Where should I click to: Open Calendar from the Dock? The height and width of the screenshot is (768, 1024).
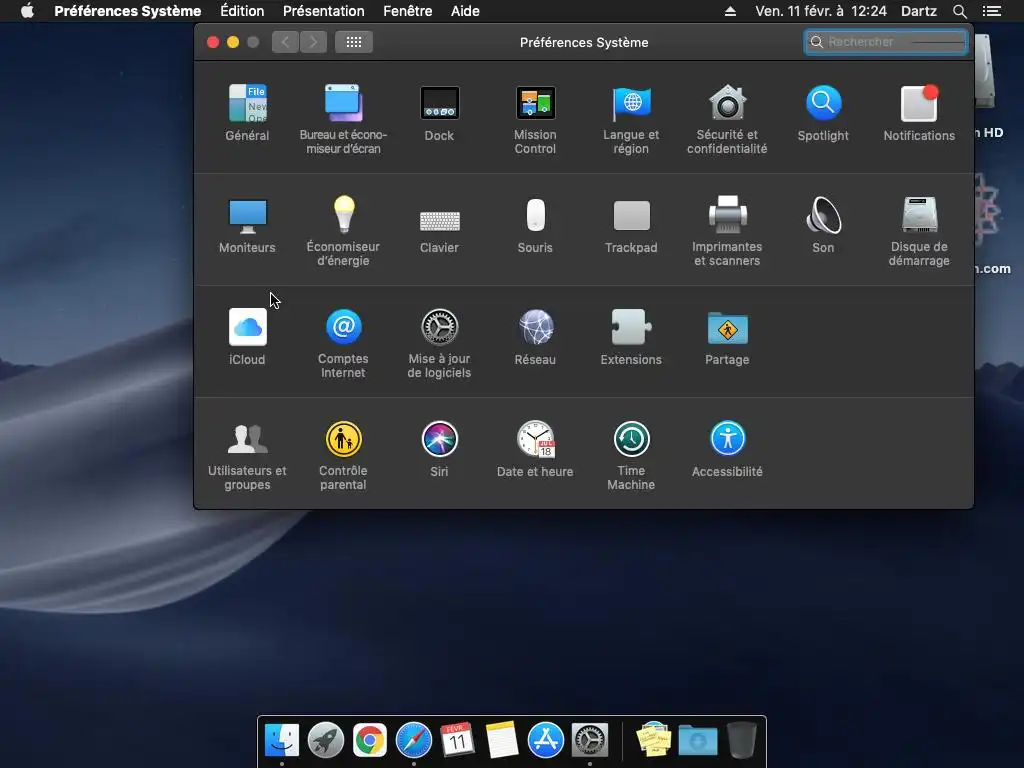[x=457, y=740]
